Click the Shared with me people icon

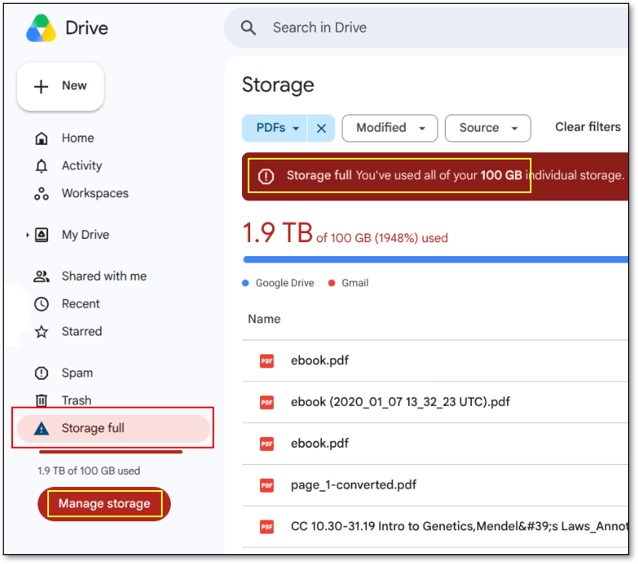(42, 276)
